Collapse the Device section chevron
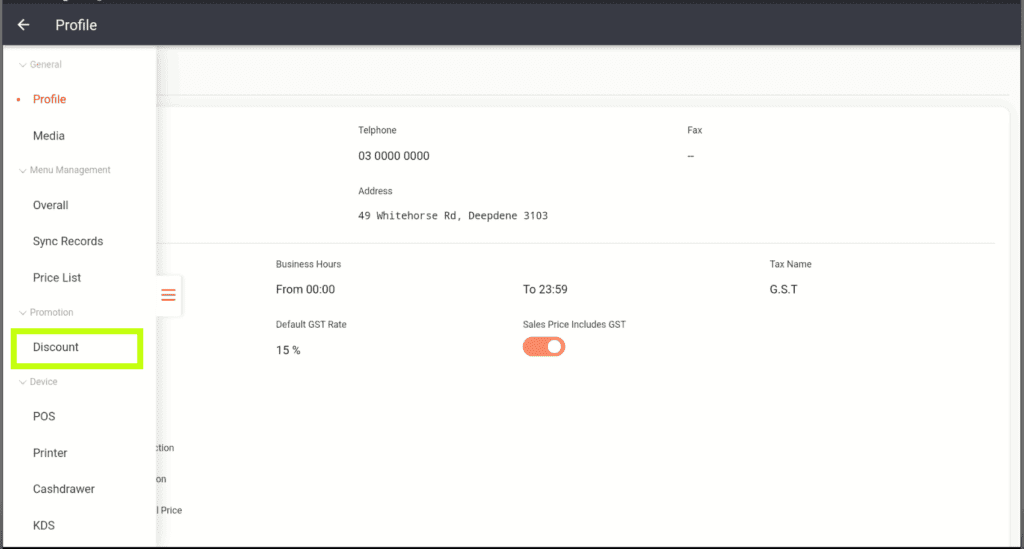This screenshot has width=1024, height=549. coord(23,382)
